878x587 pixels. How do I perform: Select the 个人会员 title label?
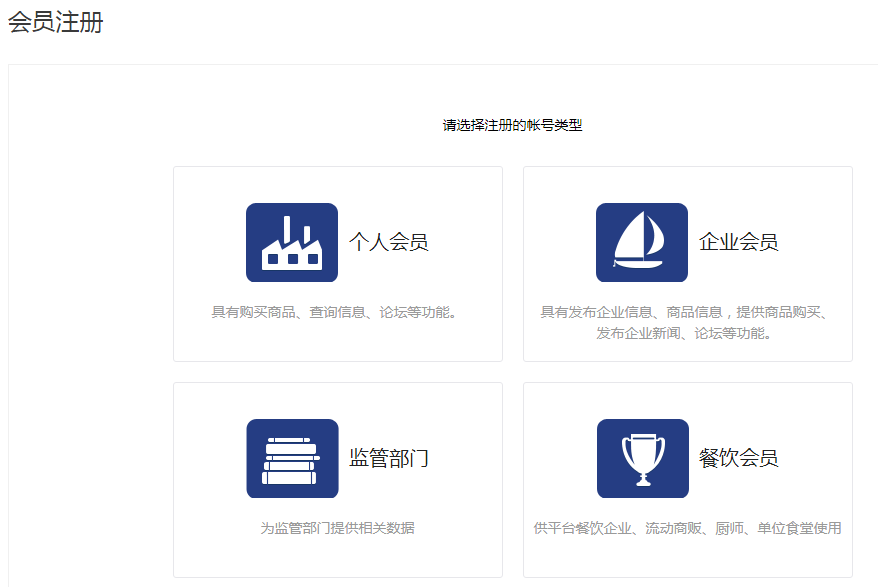click(389, 242)
